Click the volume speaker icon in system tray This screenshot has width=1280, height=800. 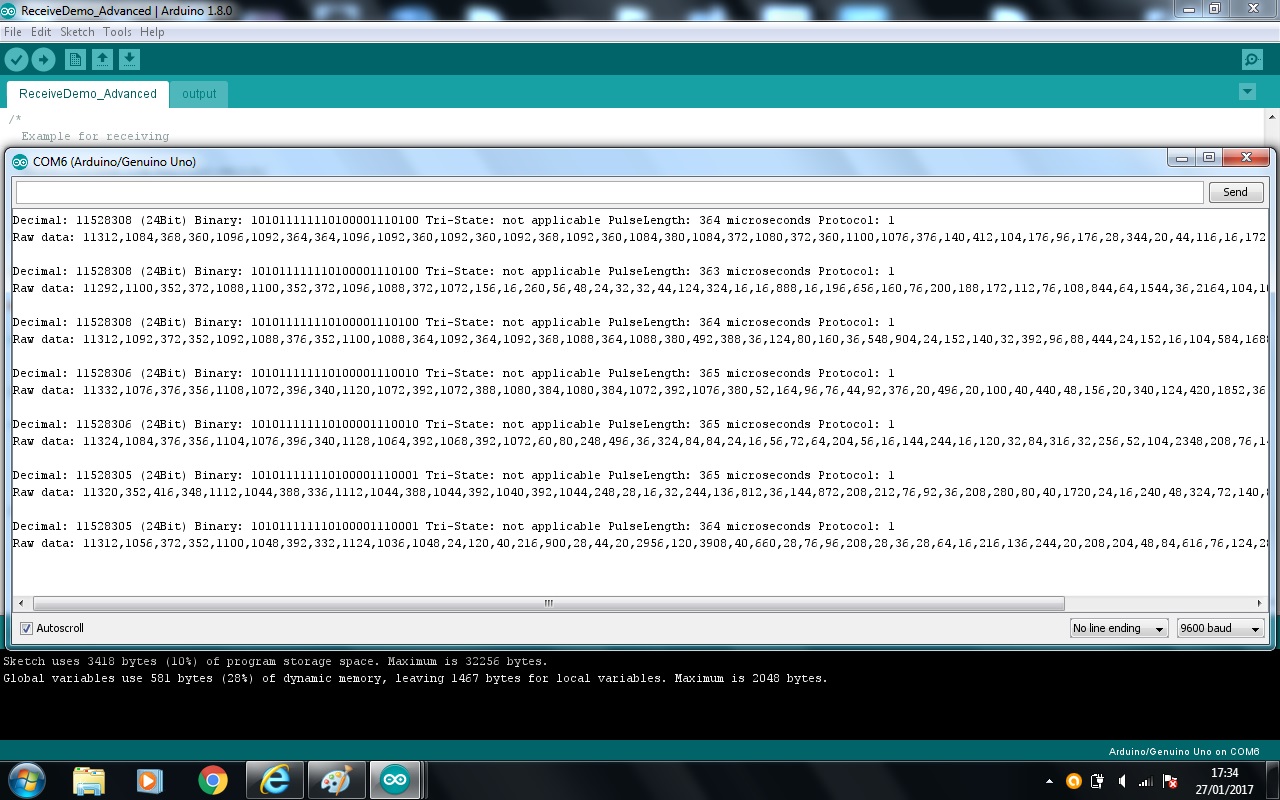[1124, 781]
